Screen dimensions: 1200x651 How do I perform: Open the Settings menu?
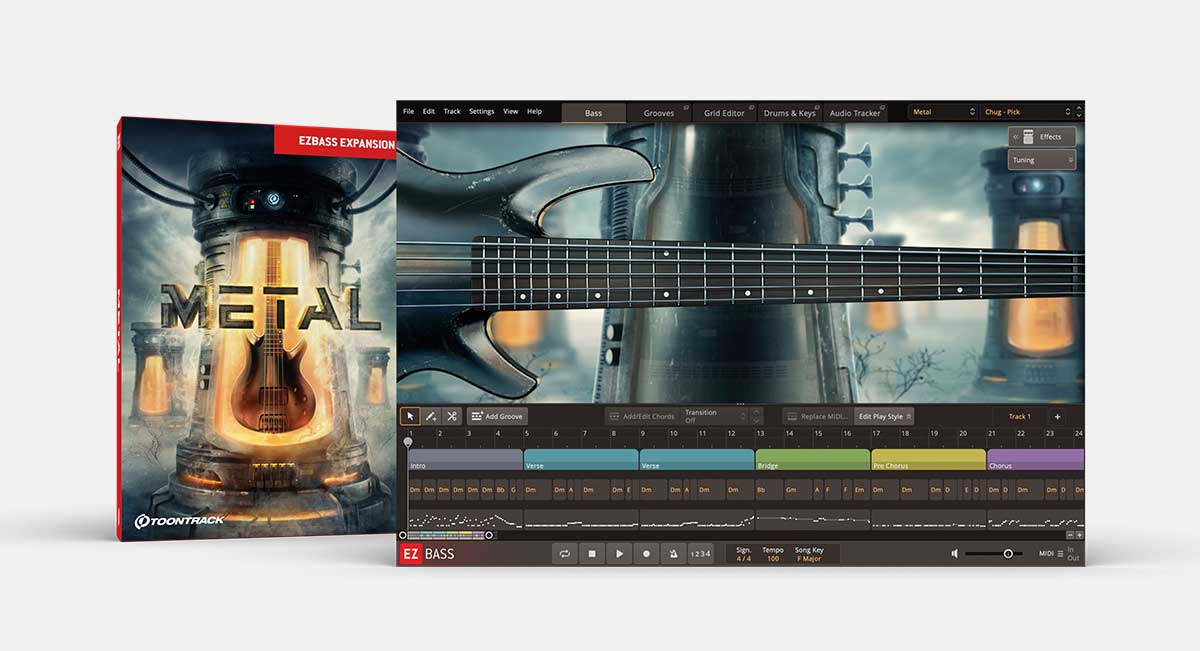[482, 112]
